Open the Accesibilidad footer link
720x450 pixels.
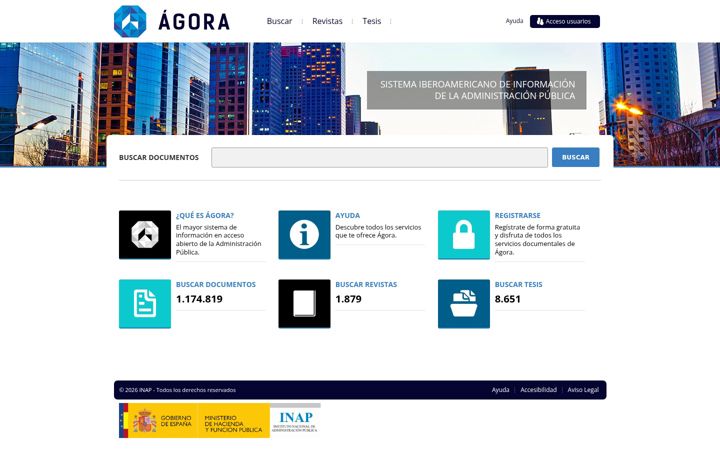click(x=539, y=390)
